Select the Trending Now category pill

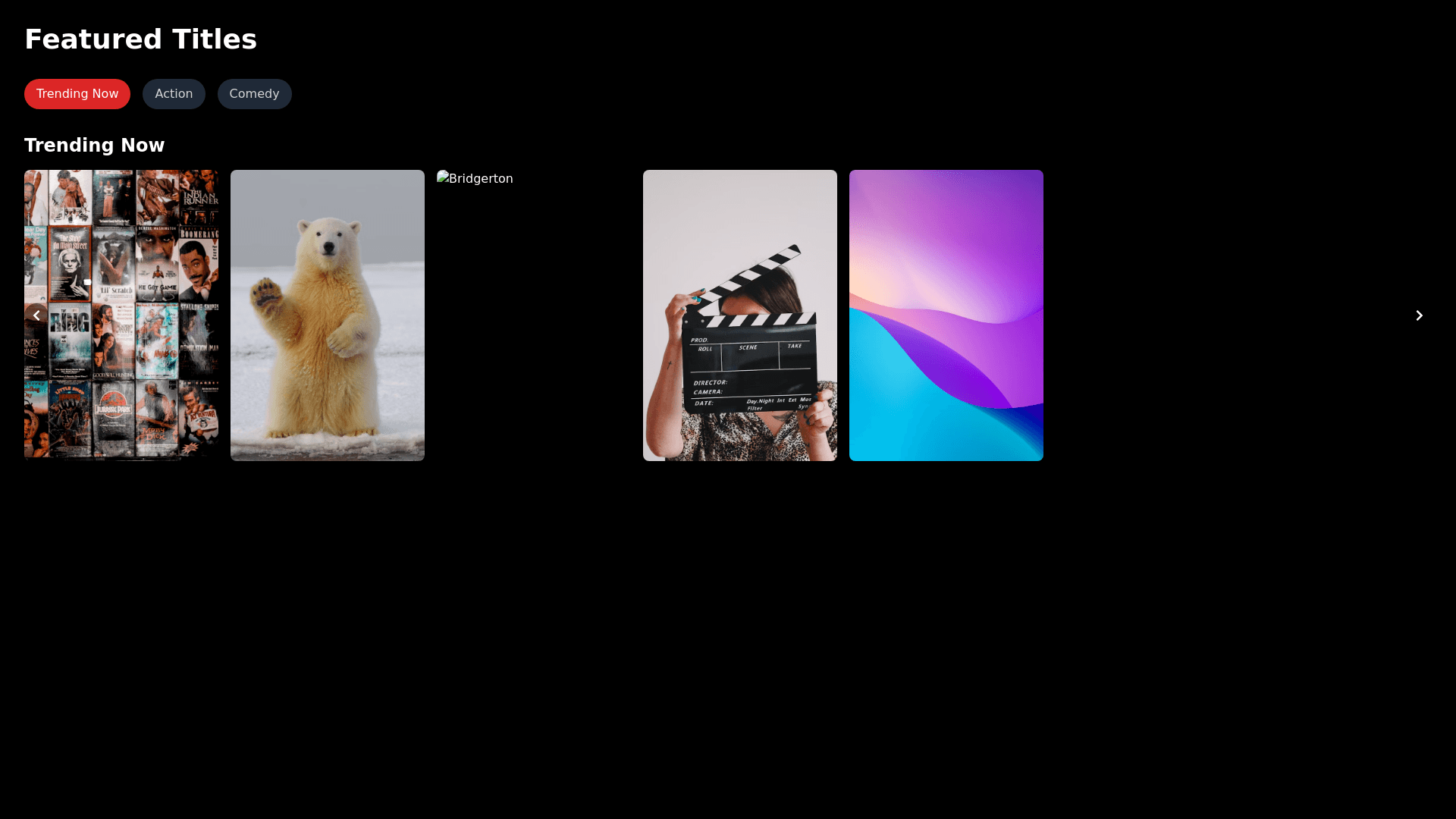click(77, 94)
